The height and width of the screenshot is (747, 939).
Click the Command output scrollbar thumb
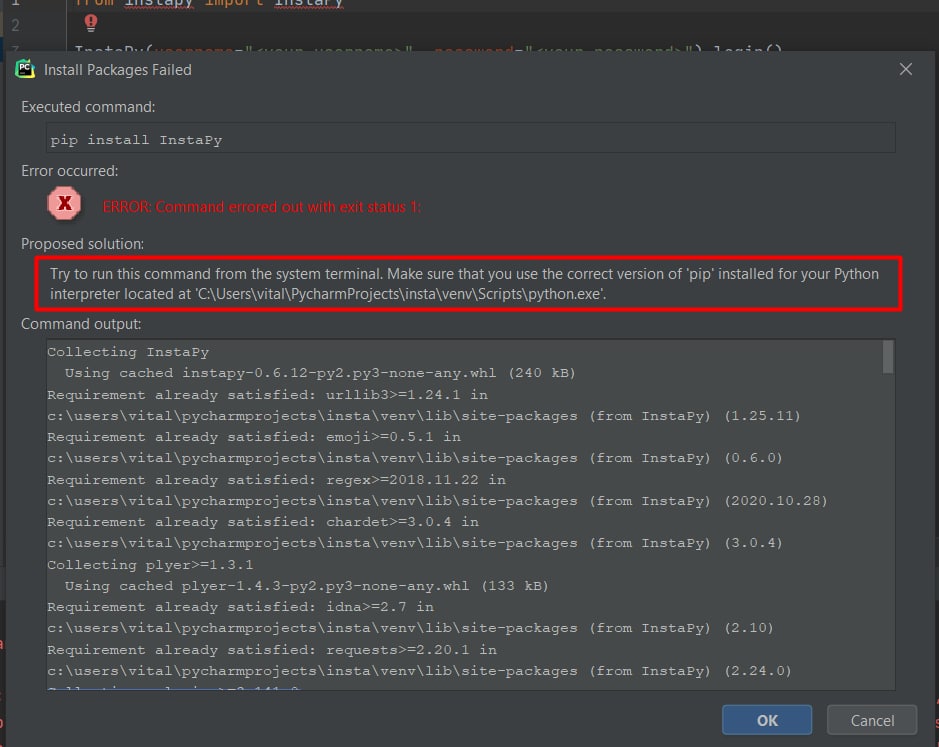888,357
